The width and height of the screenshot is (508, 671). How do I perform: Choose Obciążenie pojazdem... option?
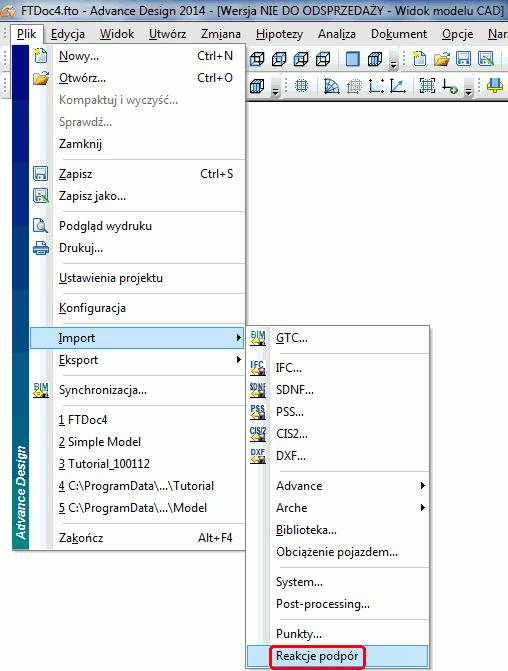pos(338,552)
